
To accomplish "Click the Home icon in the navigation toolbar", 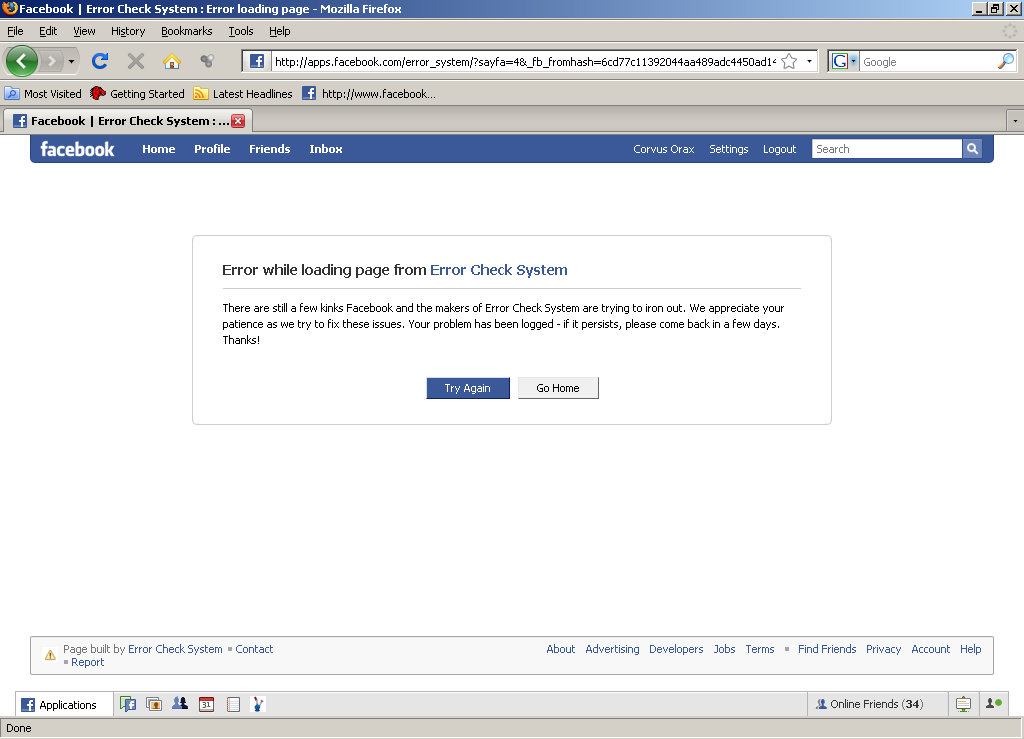I will [x=172, y=61].
